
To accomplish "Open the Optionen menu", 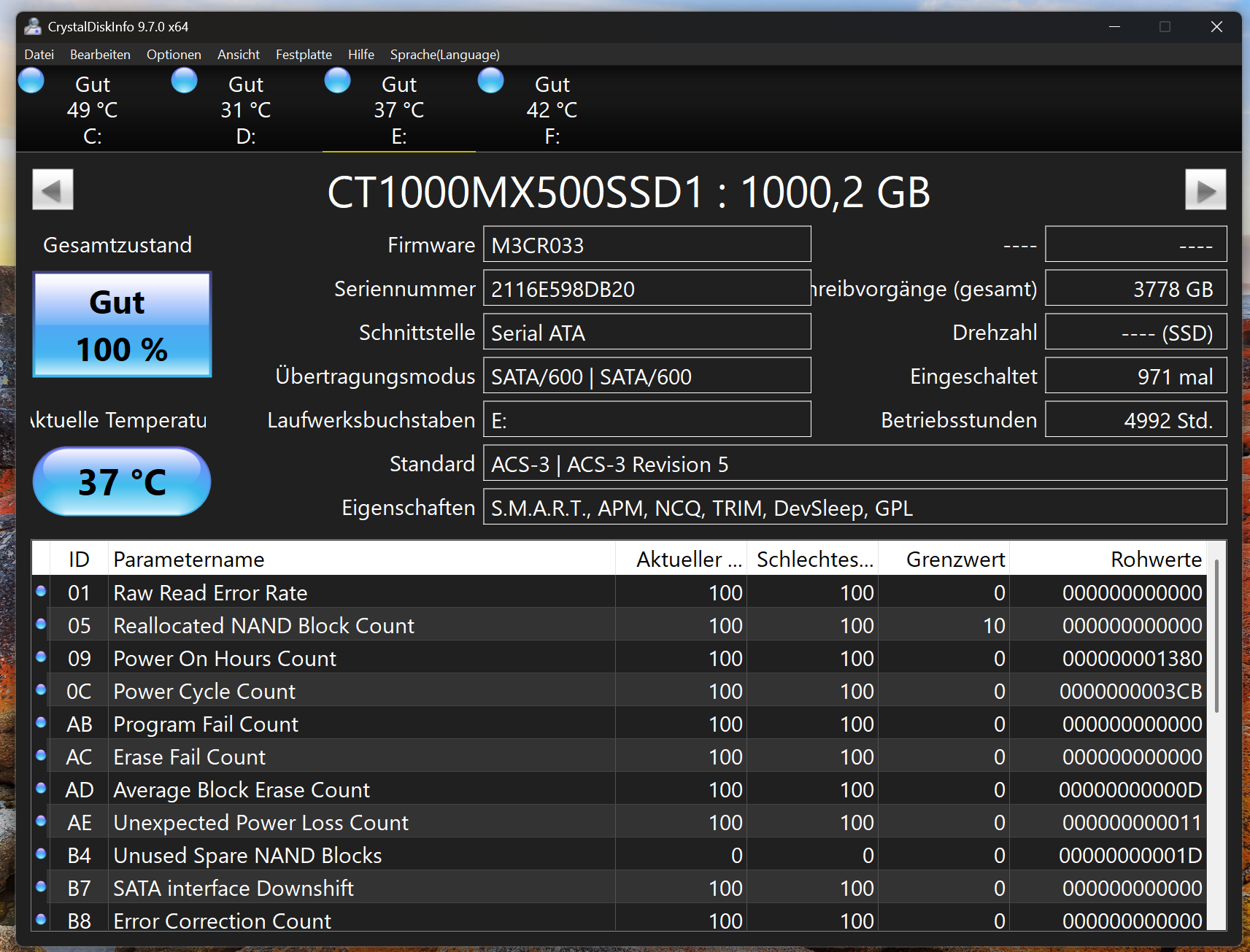I will pos(174,55).
